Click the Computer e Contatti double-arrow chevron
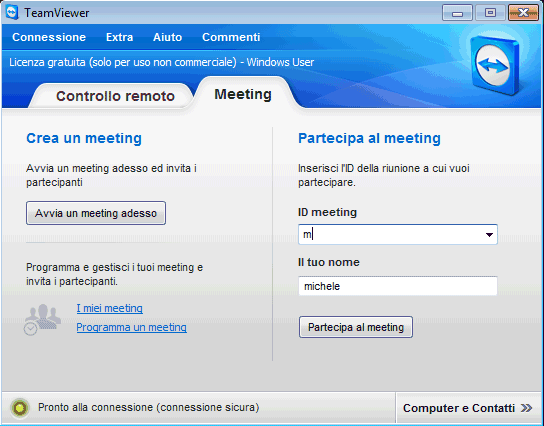This screenshot has width=544, height=426. pos(526,408)
